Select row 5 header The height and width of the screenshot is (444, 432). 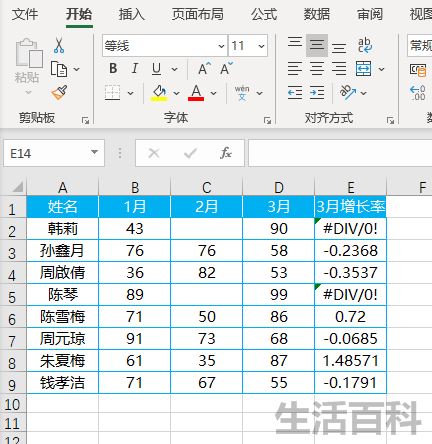[x=13, y=296]
